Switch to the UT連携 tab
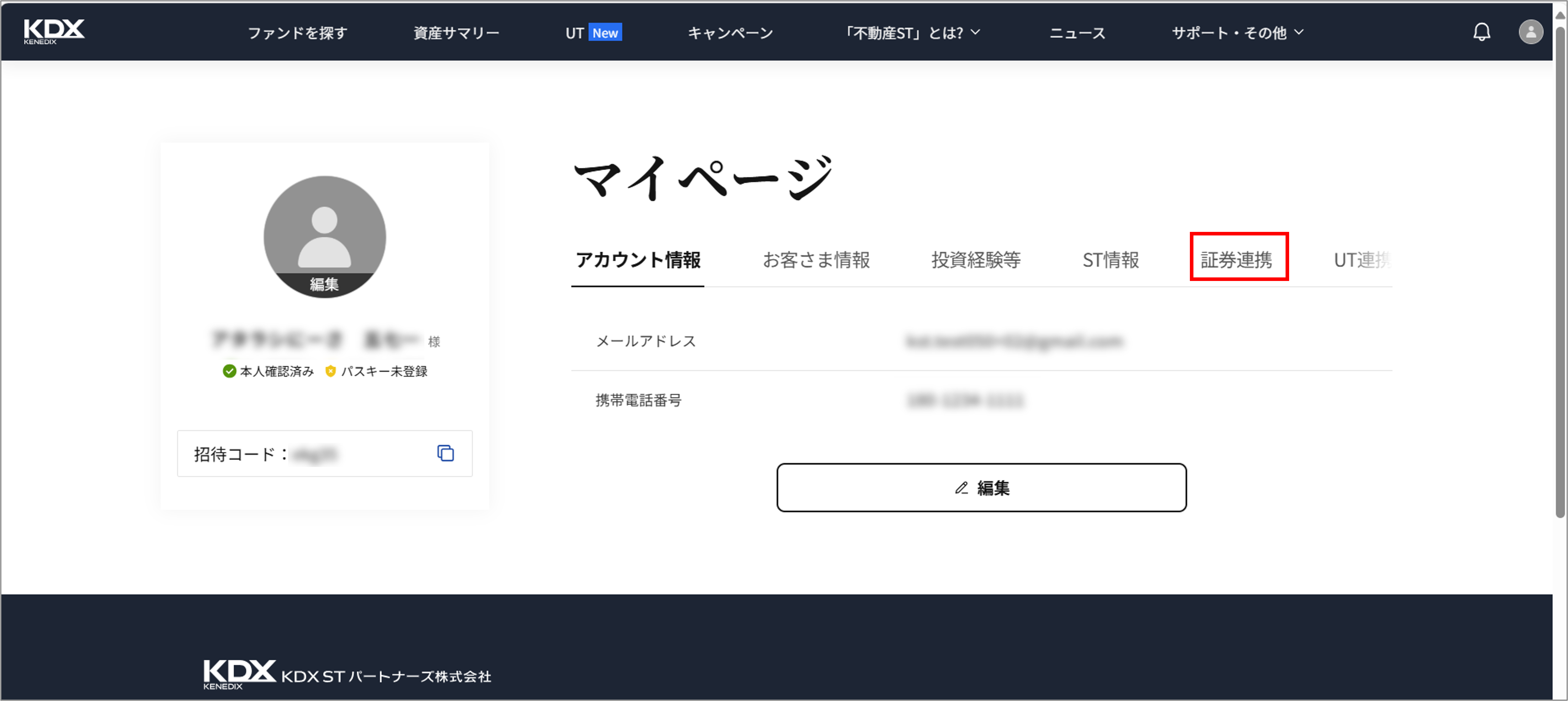The width and height of the screenshot is (1568, 701). 1362,260
